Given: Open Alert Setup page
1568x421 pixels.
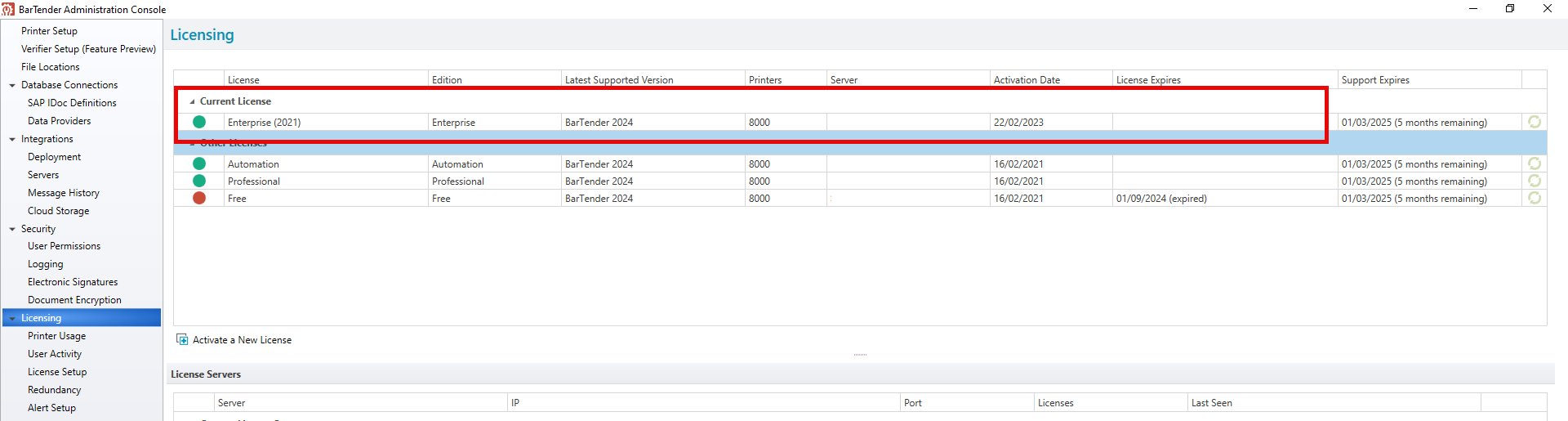Looking at the screenshot, I should click(x=51, y=408).
